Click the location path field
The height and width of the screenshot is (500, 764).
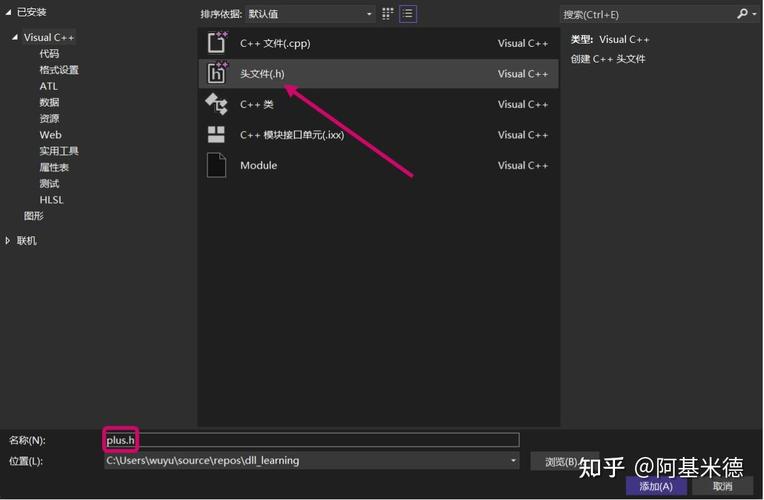coord(312,461)
